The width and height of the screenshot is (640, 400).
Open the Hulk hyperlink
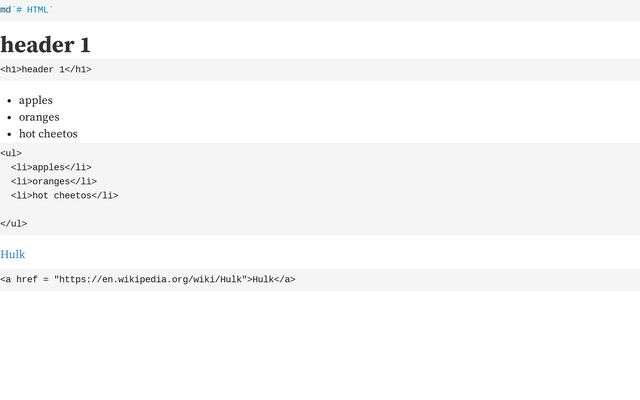click(x=13, y=254)
